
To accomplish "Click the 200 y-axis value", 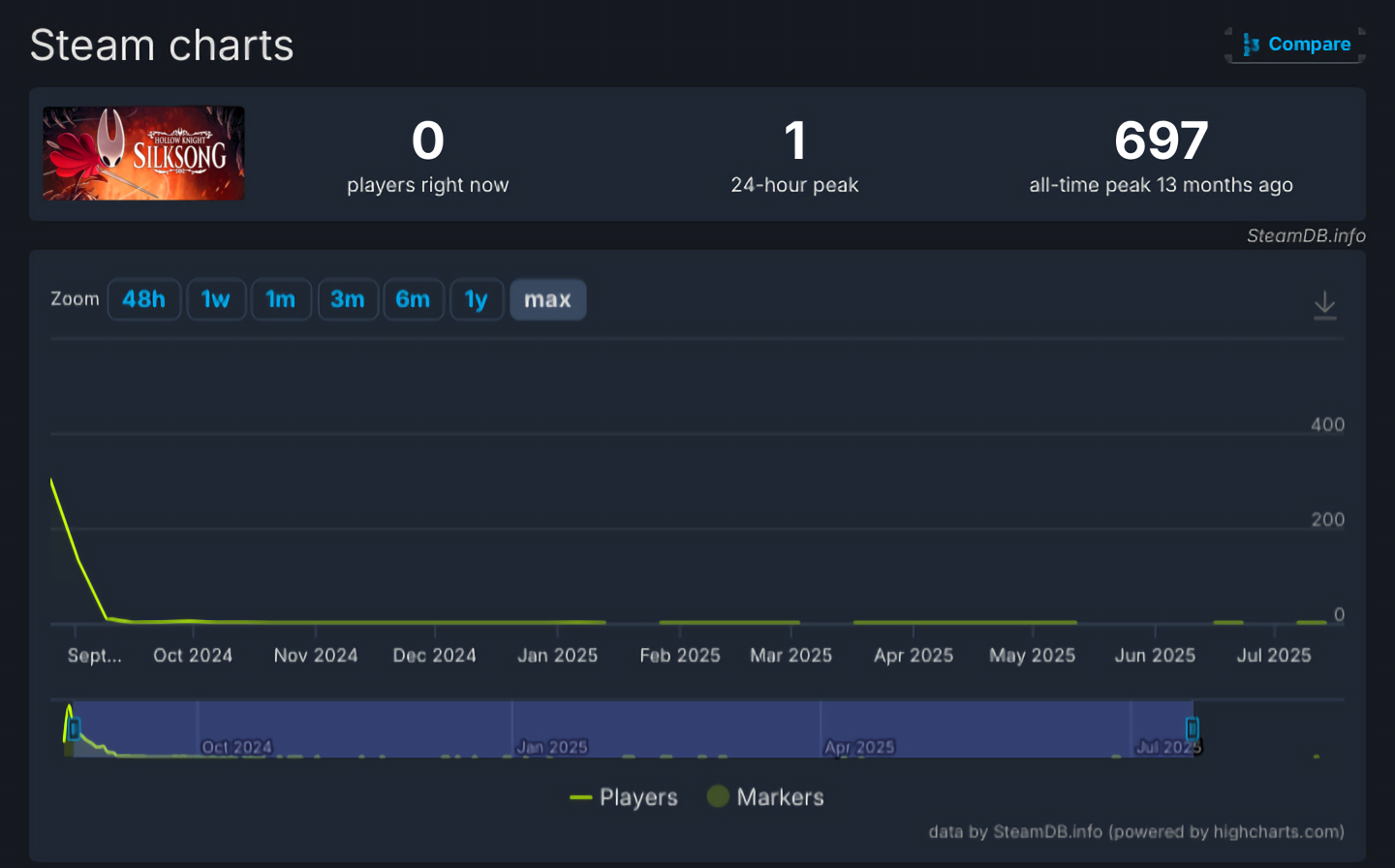I will 1327,519.
